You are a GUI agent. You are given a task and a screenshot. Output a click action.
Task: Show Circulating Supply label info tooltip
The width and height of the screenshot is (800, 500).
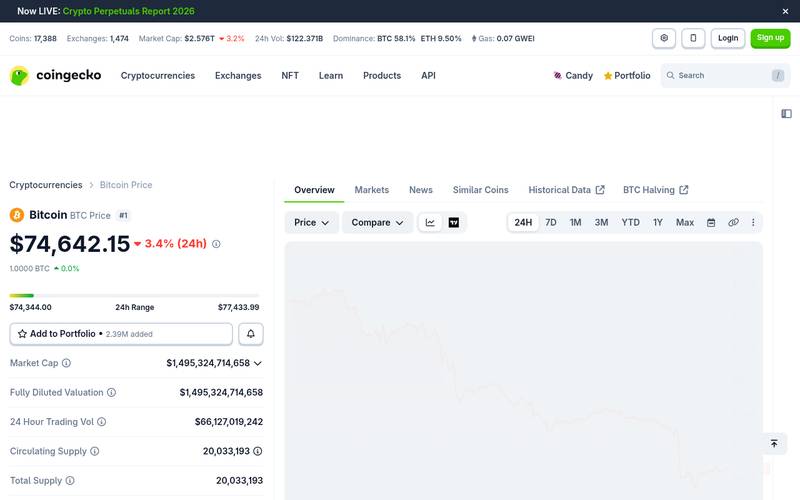click(x=94, y=451)
